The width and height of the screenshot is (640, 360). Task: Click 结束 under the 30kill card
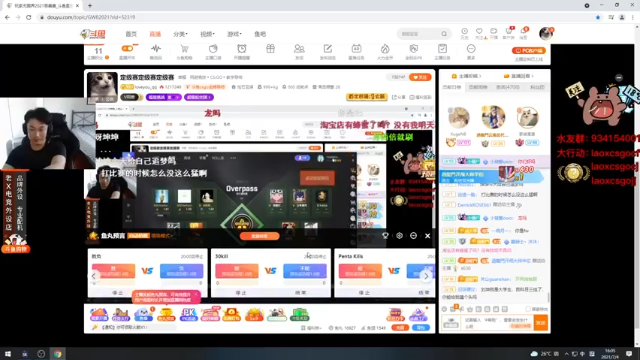[300, 293]
